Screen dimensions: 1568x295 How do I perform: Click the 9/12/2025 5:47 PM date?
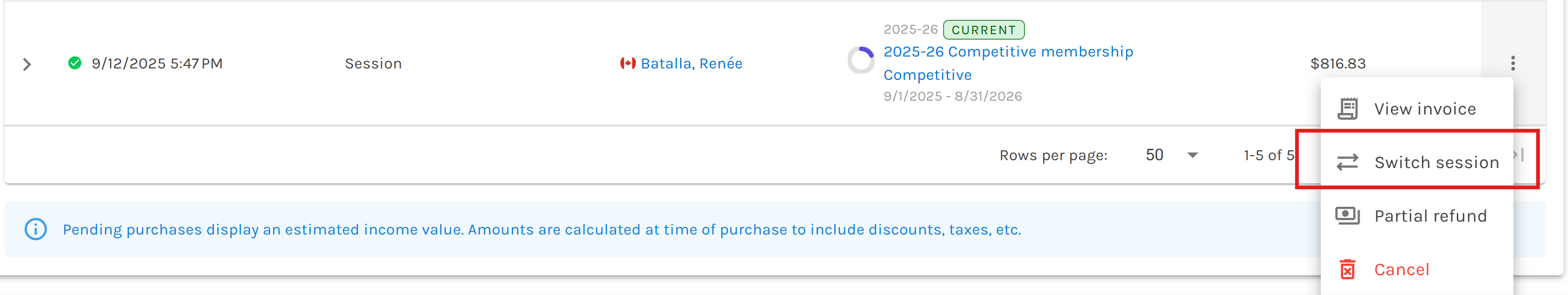pos(157,63)
